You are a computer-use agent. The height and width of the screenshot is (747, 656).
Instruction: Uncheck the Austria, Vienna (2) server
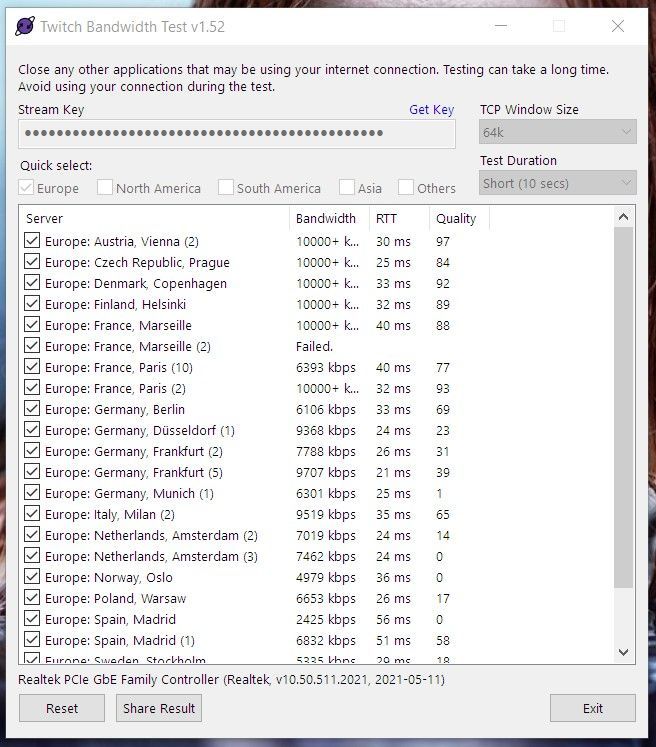pos(32,241)
